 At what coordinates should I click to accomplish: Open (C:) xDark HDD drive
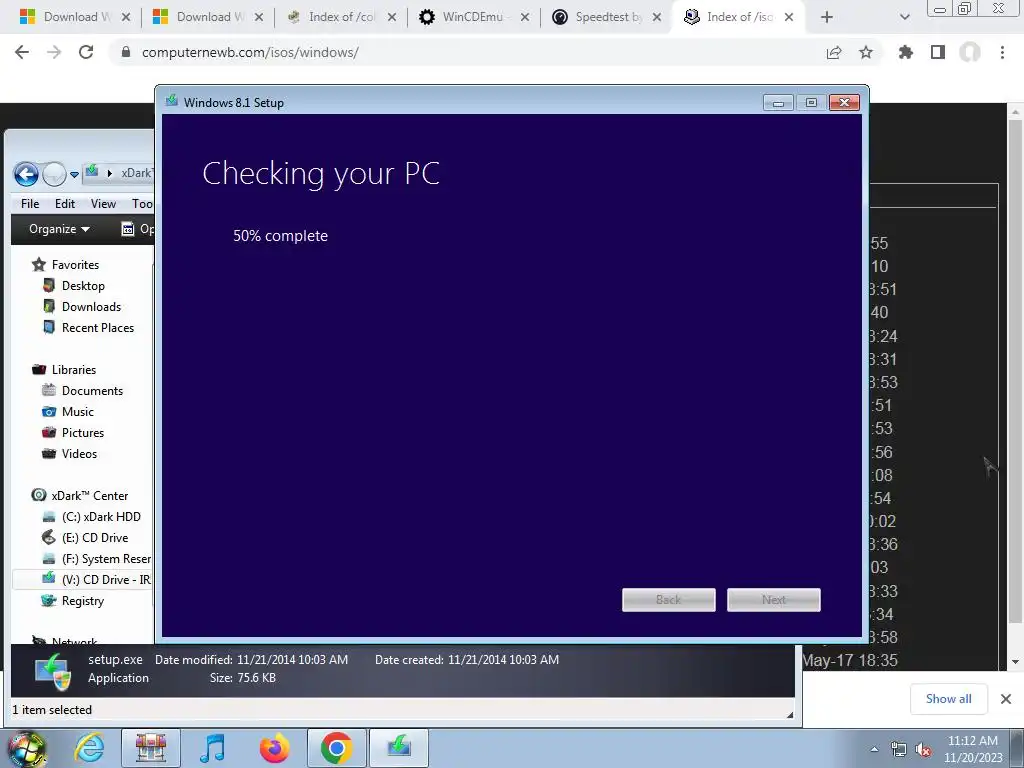[x=101, y=517]
